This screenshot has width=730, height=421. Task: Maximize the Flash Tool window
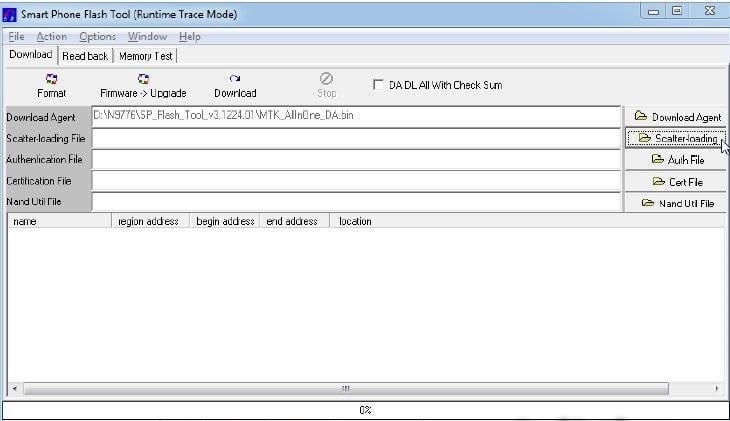(677, 11)
